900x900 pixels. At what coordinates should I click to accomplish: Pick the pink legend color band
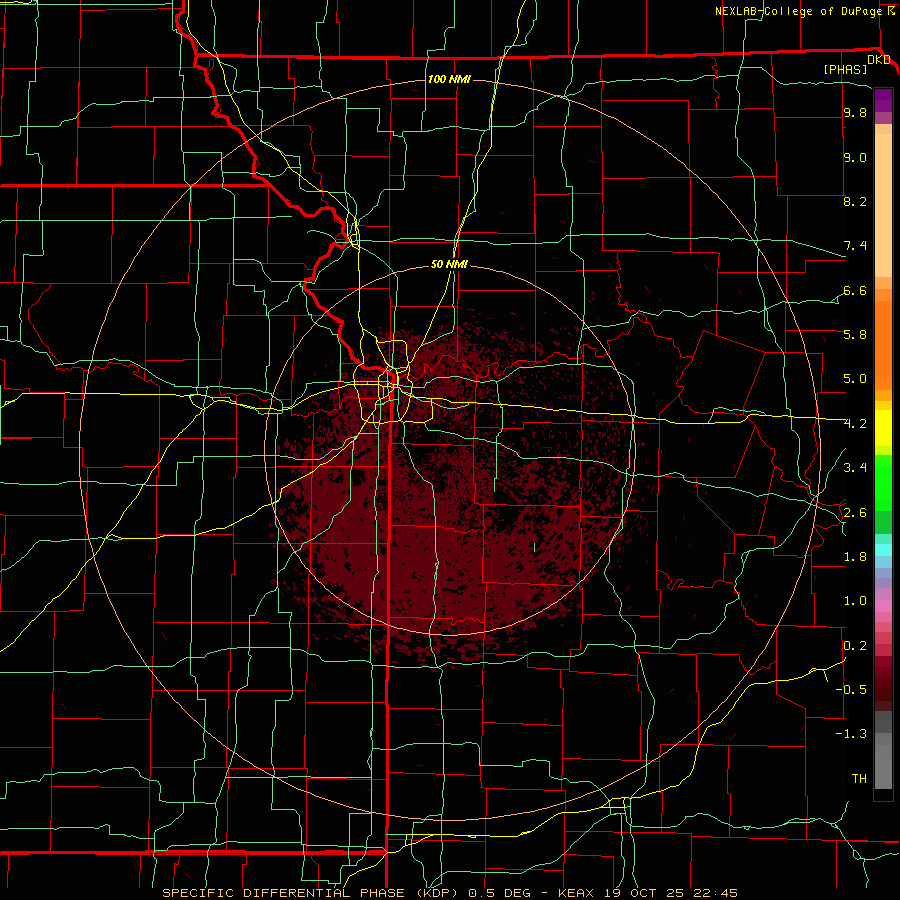883,606
